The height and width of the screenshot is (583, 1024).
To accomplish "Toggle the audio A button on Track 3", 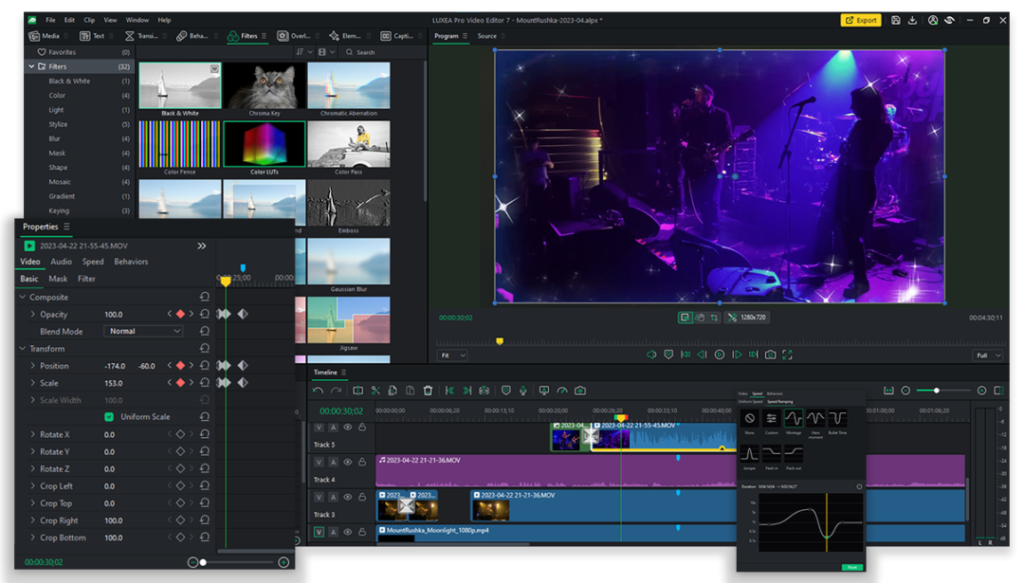I will (x=333, y=497).
